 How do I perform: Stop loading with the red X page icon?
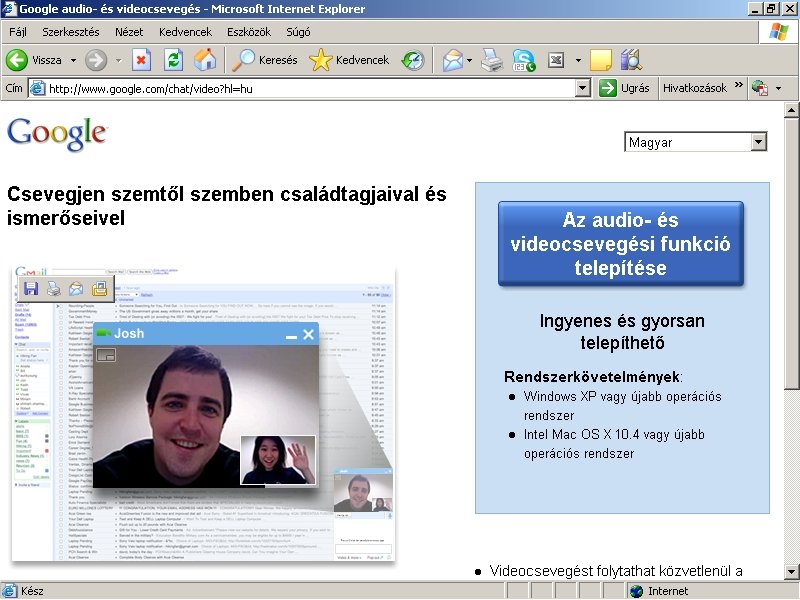[141, 60]
